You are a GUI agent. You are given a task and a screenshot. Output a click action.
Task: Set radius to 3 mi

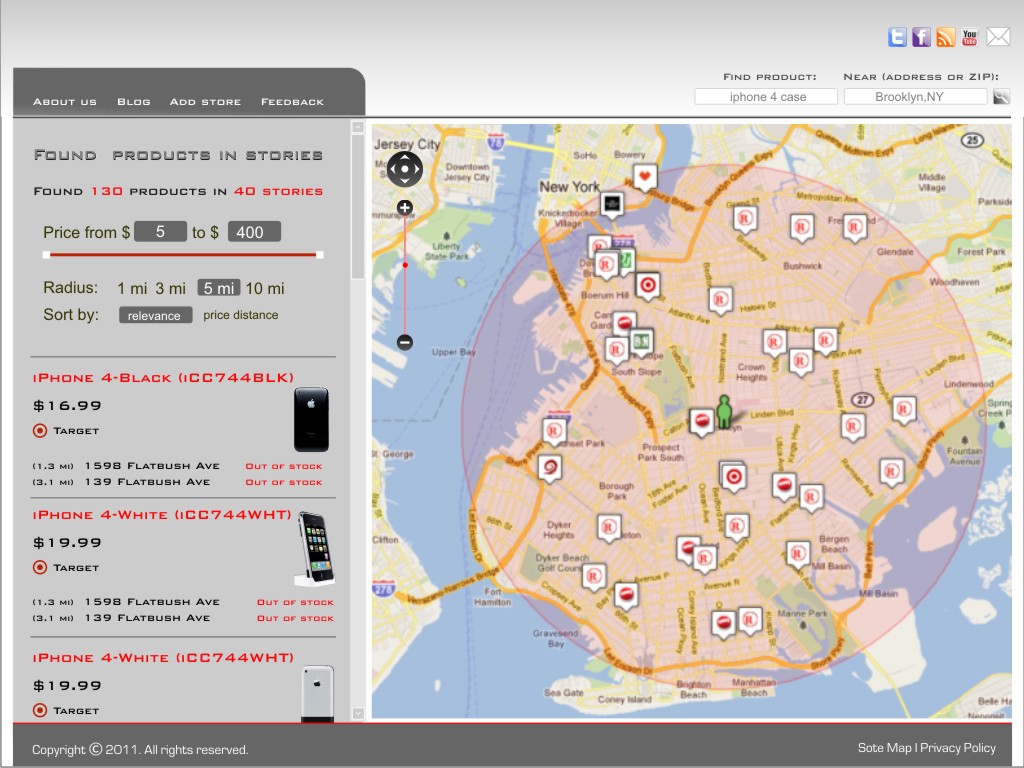170,288
